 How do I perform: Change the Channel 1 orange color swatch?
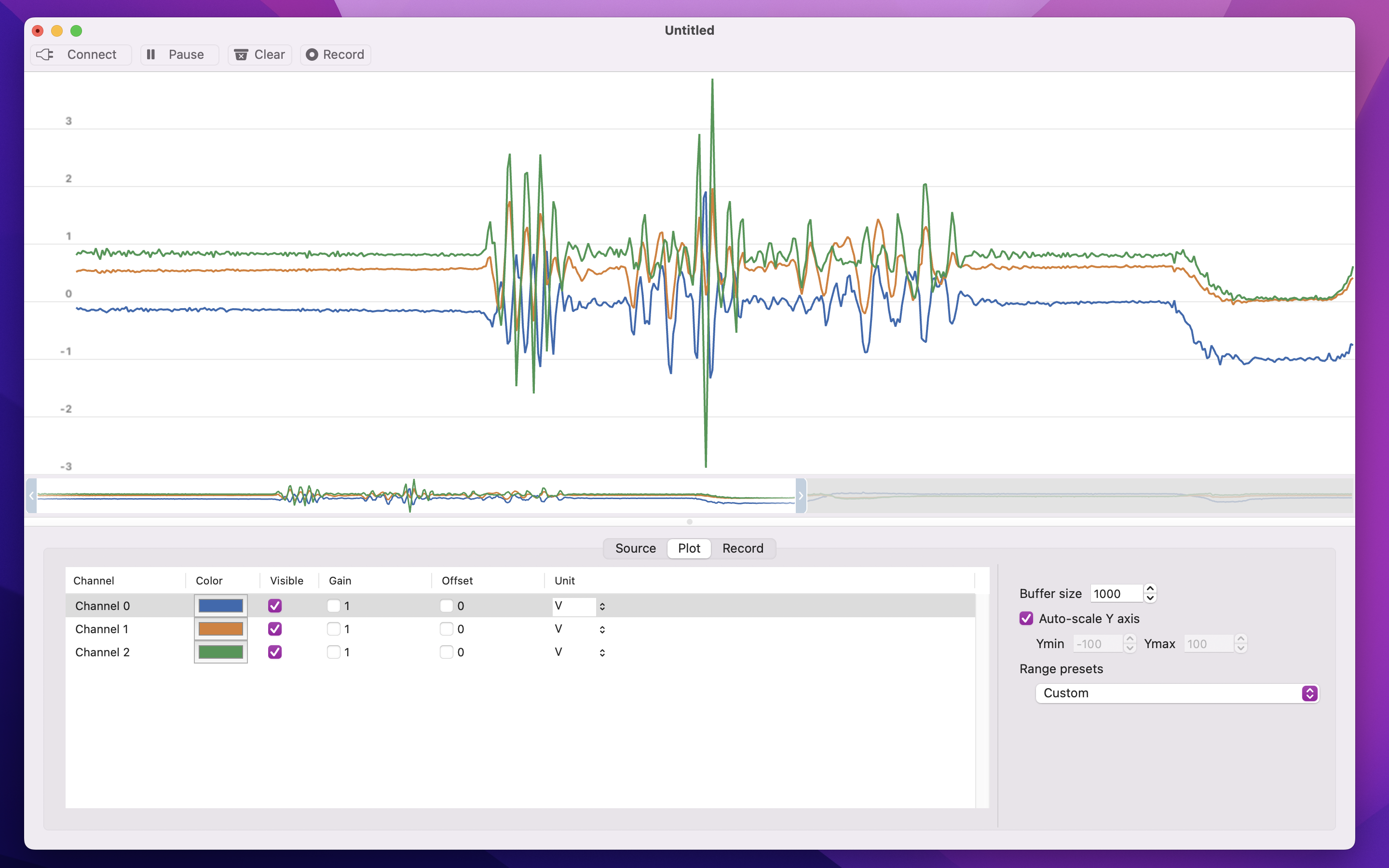pos(220,629)
